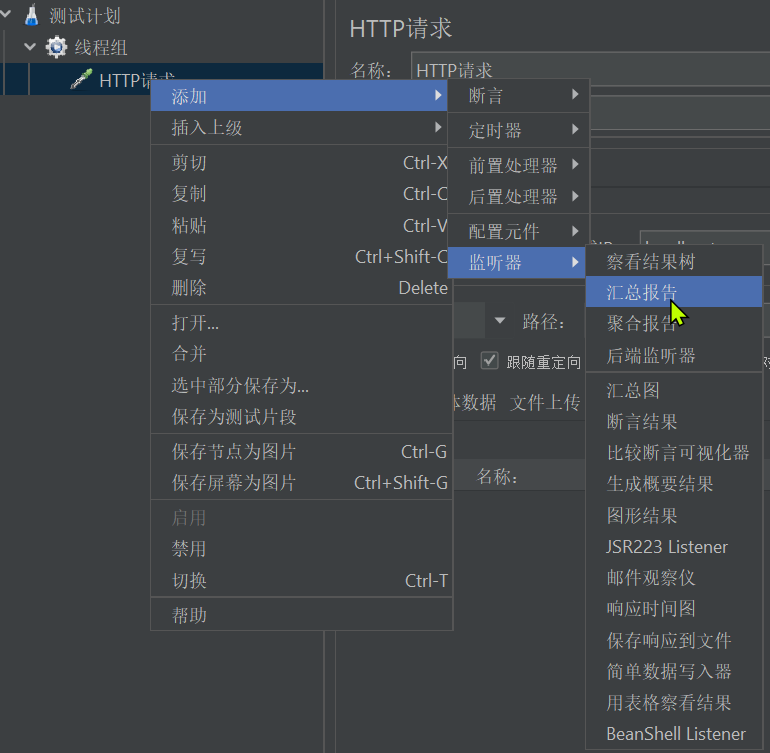Add the 察看结果树 listener
The image size is (770, 753).
pyautogui.click(x=674, y=261)
